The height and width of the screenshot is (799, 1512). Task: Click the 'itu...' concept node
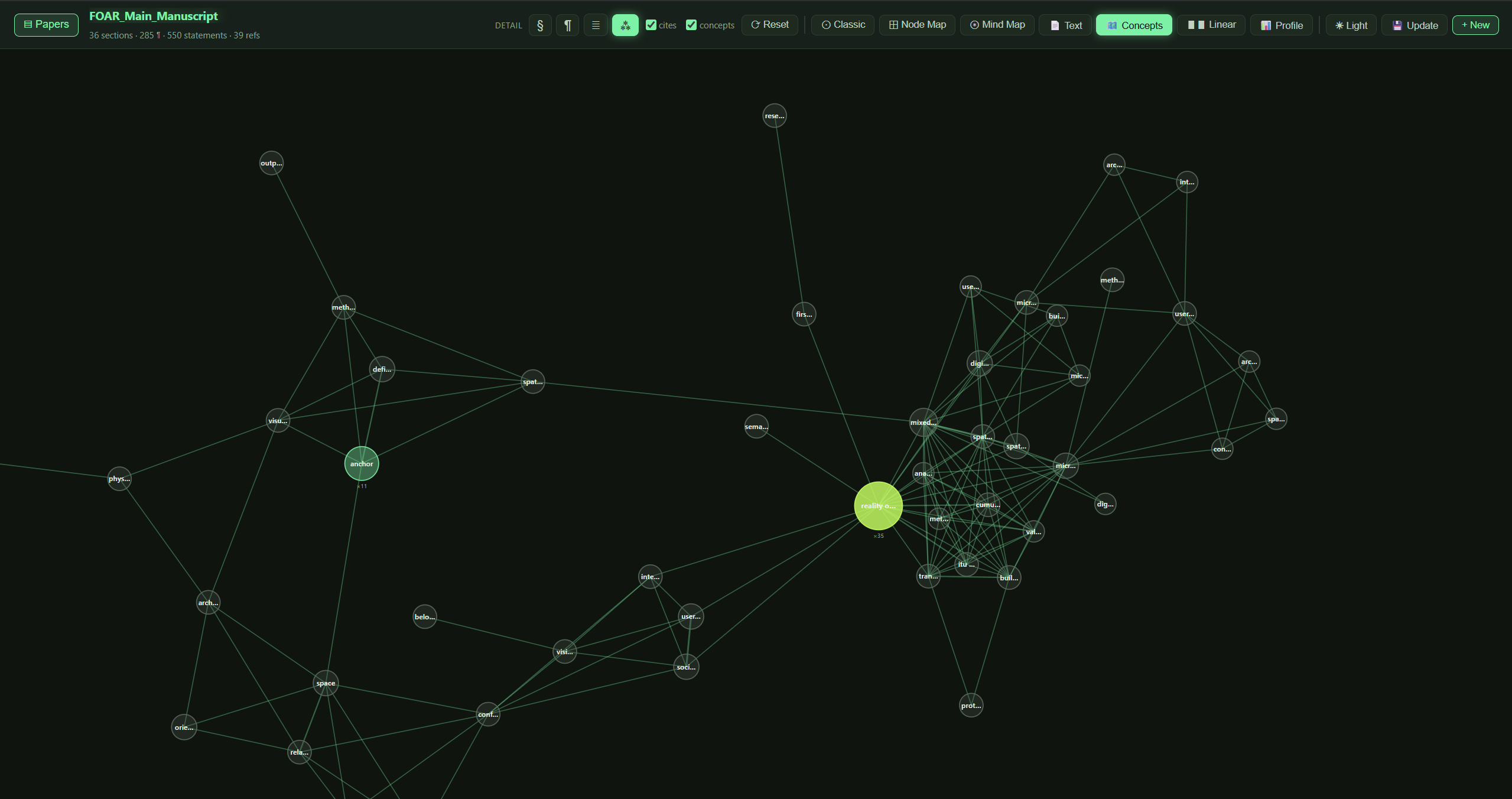[x=967, y=564]
